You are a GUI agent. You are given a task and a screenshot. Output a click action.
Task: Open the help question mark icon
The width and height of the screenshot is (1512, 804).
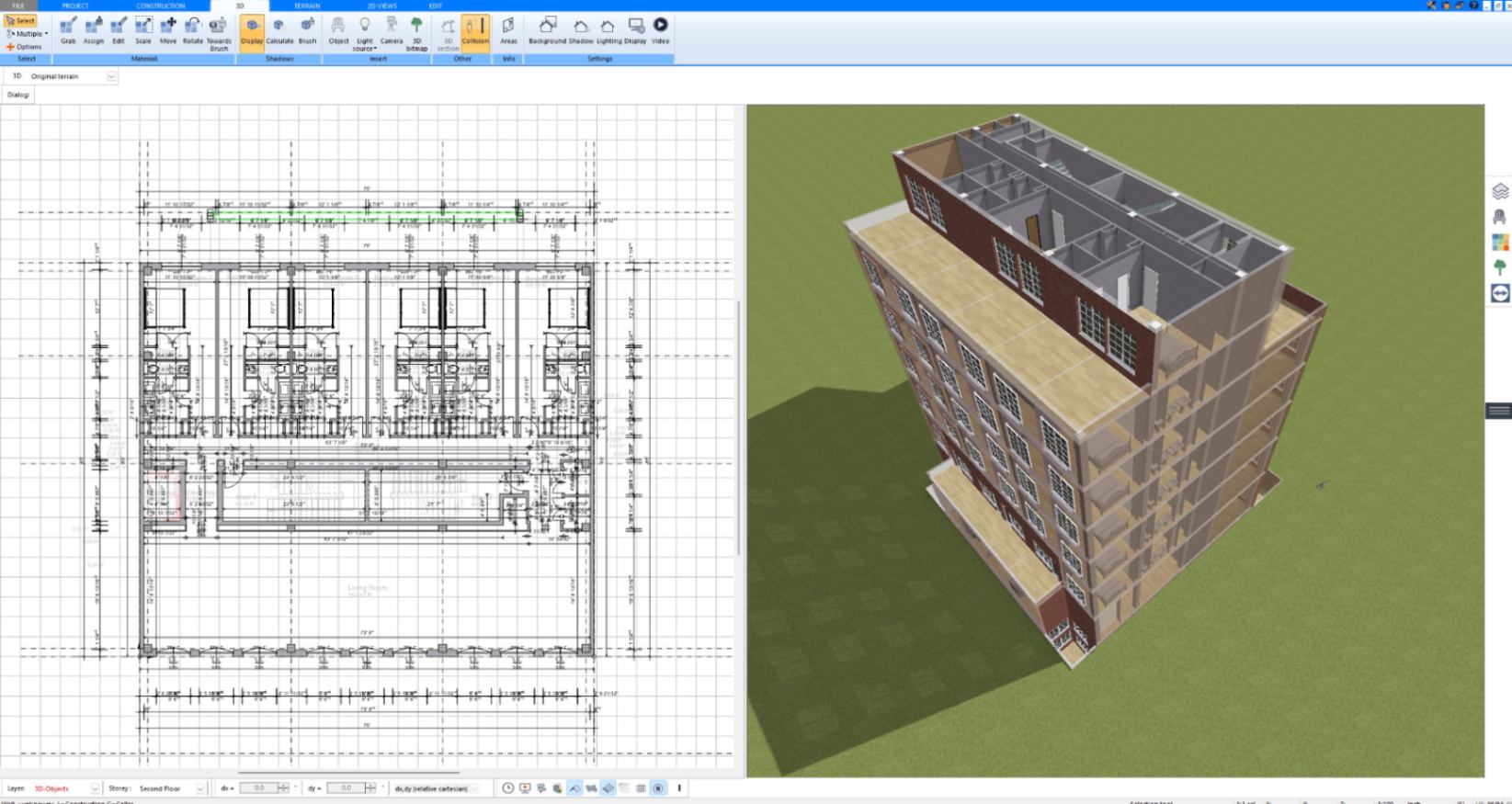[x=1474, y=6]
